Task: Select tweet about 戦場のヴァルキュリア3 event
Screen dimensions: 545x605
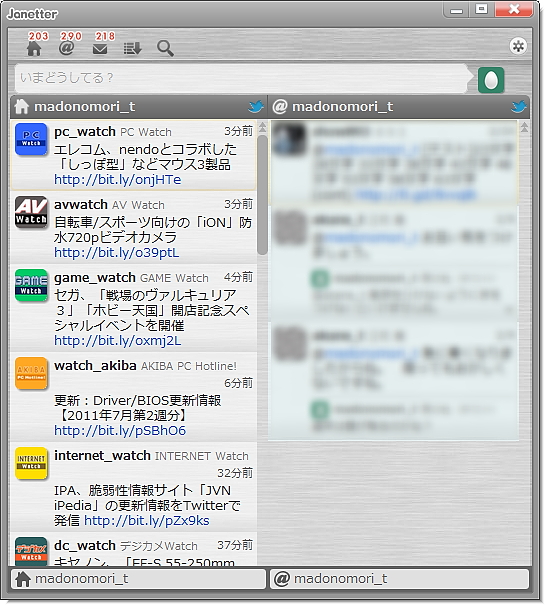Action: point(151,311)
